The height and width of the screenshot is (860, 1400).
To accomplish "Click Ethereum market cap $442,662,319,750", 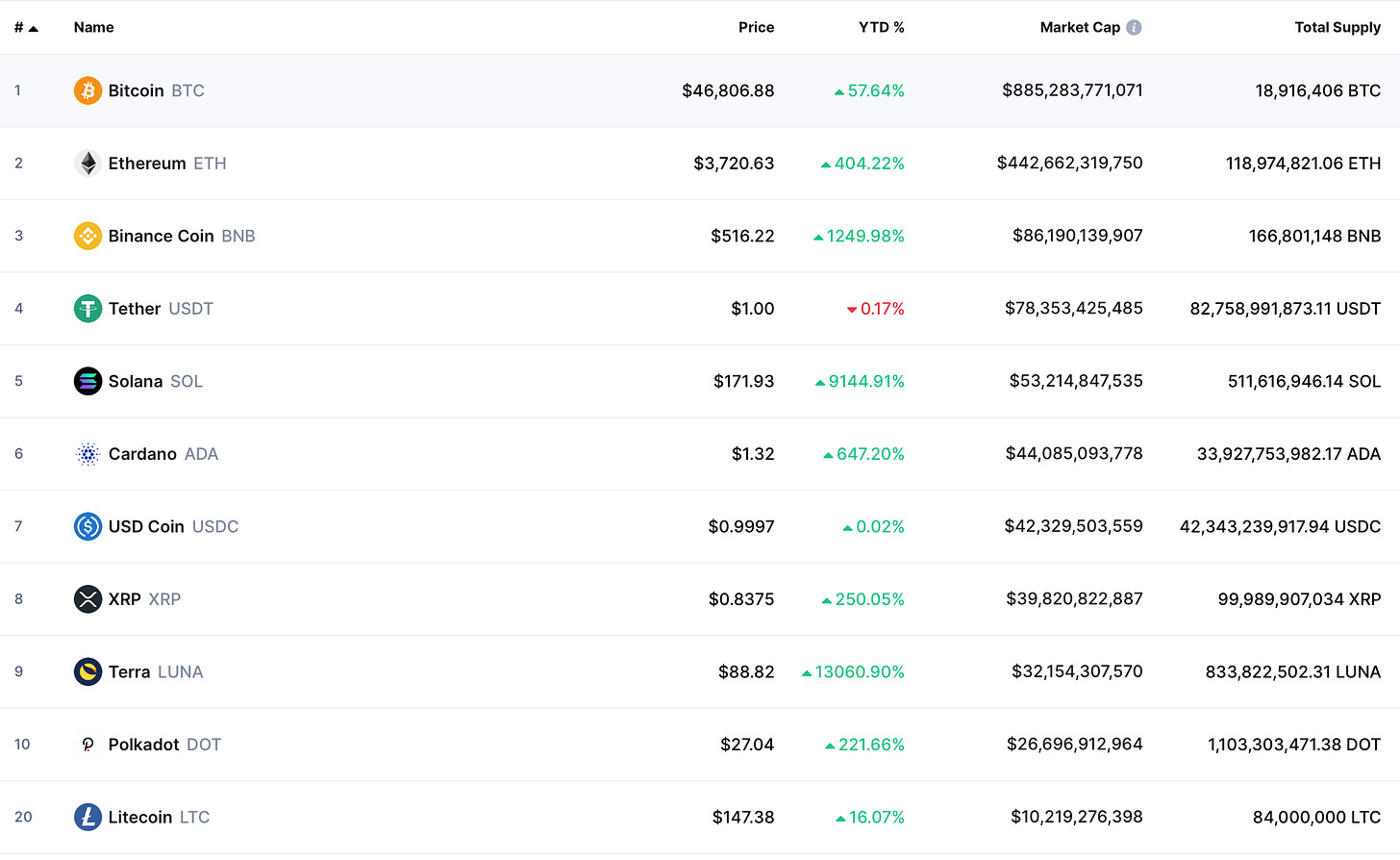I will coord(1070,164).
